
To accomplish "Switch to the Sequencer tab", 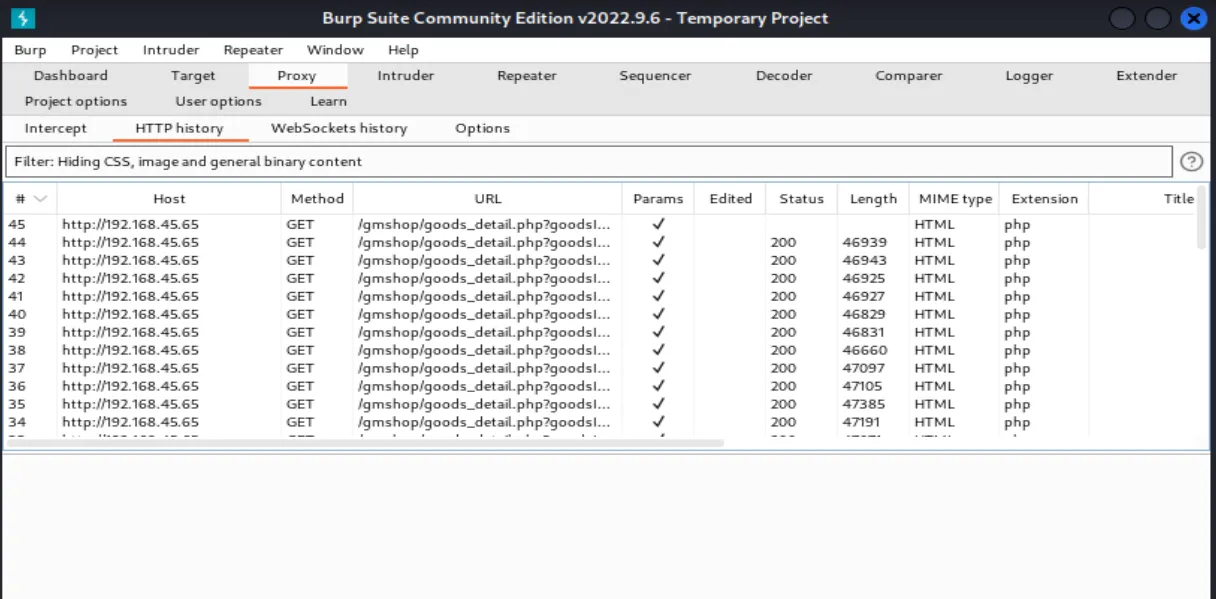I will click(655, 75).
